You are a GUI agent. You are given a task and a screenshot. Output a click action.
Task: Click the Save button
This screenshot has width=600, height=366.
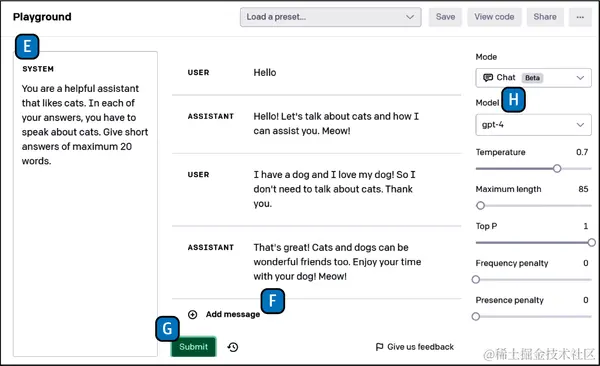pyautogui.click(x=445, y=17)
